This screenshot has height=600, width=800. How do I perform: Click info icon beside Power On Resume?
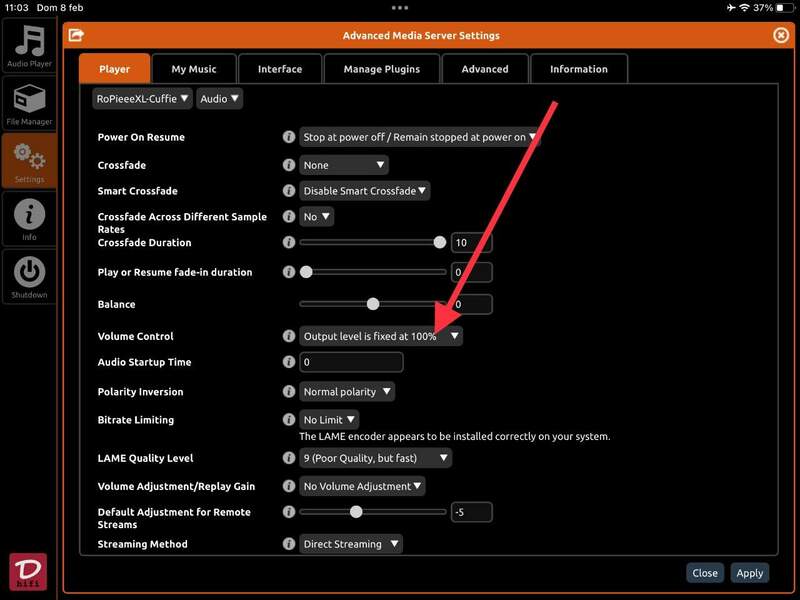[288, 137]
